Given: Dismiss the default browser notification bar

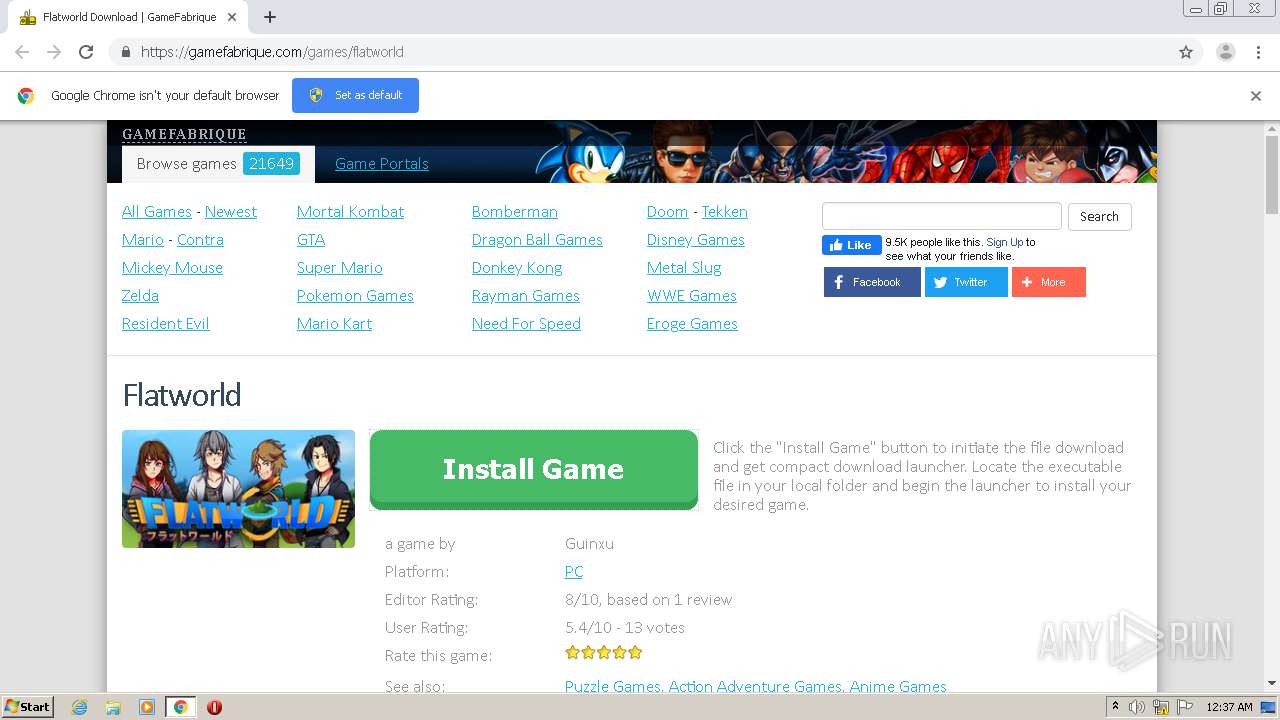Looking at the screenshot, I should pos(1256,96).
